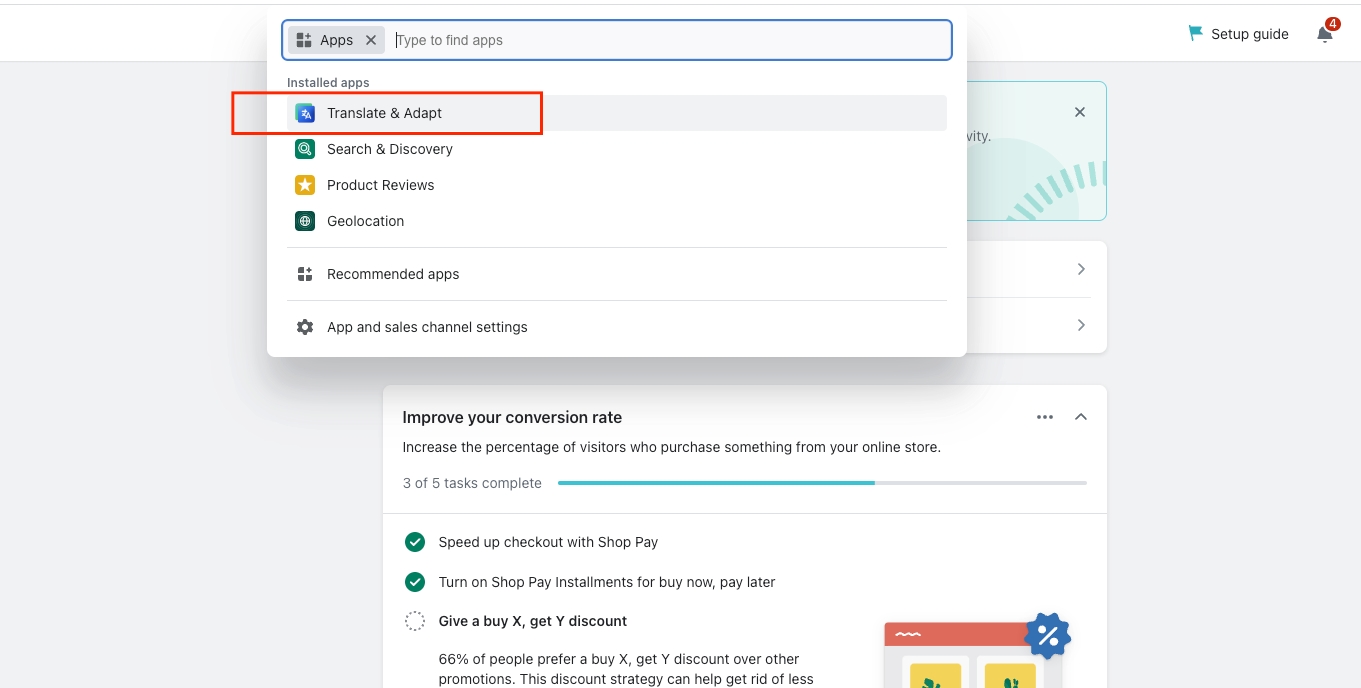Click the Search & Discovery app icon
The height and width of the screenshot is (688, 1361).
click(x=305, y=149)
